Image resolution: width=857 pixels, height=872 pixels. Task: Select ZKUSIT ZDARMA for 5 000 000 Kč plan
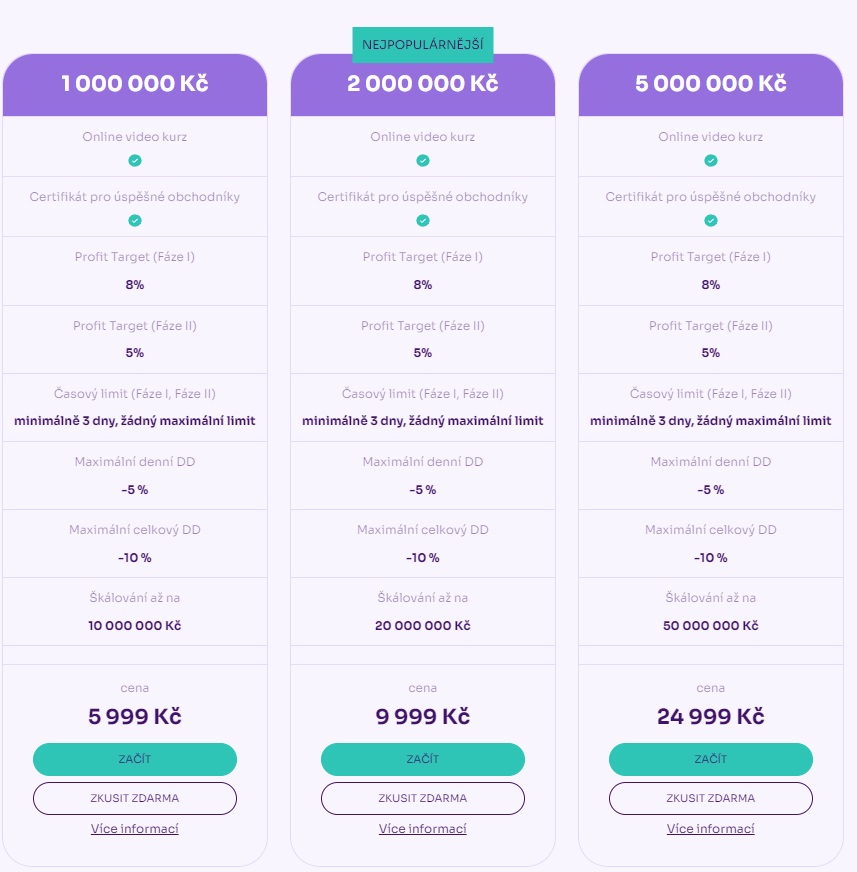(711, 799)
